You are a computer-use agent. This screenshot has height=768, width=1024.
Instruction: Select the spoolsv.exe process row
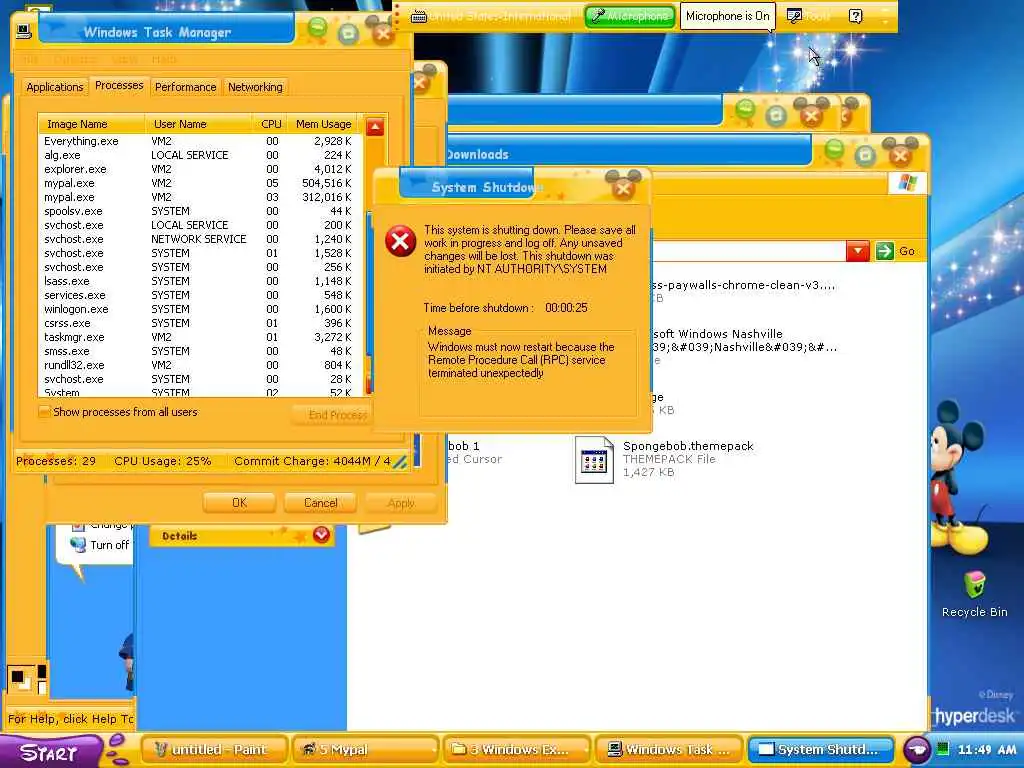(199, 211)
